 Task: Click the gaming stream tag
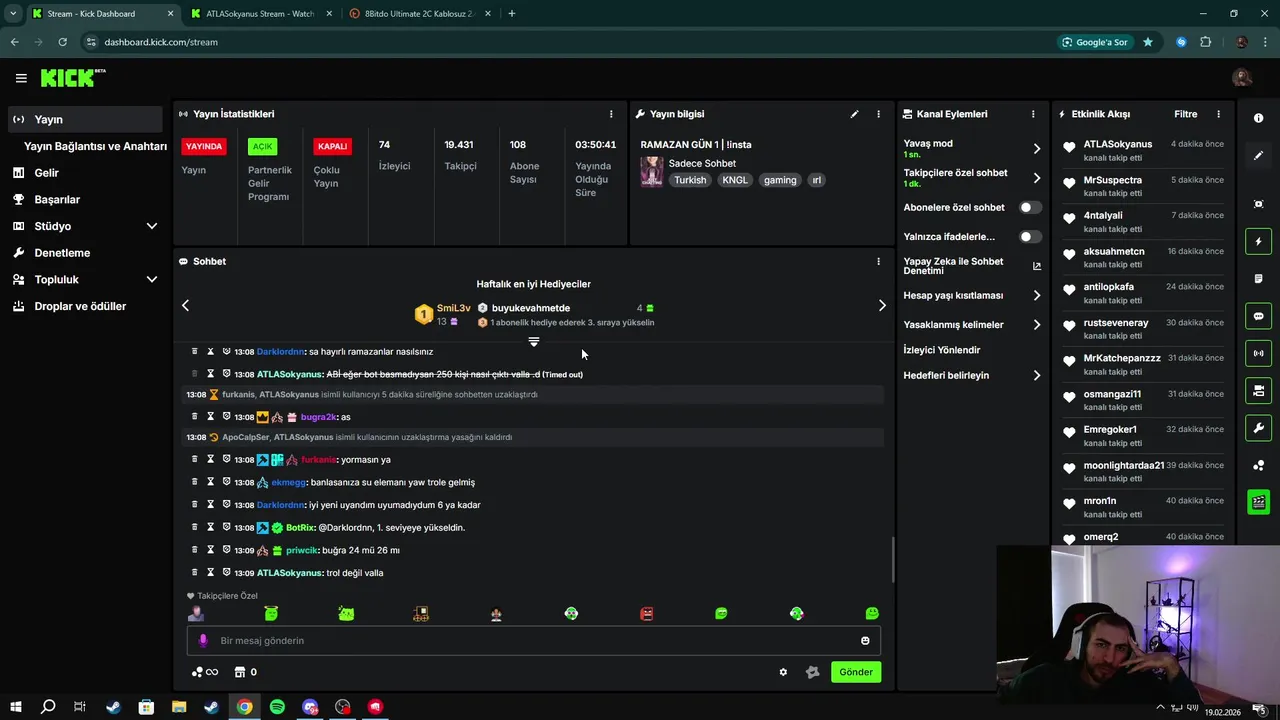pos(780,180)
